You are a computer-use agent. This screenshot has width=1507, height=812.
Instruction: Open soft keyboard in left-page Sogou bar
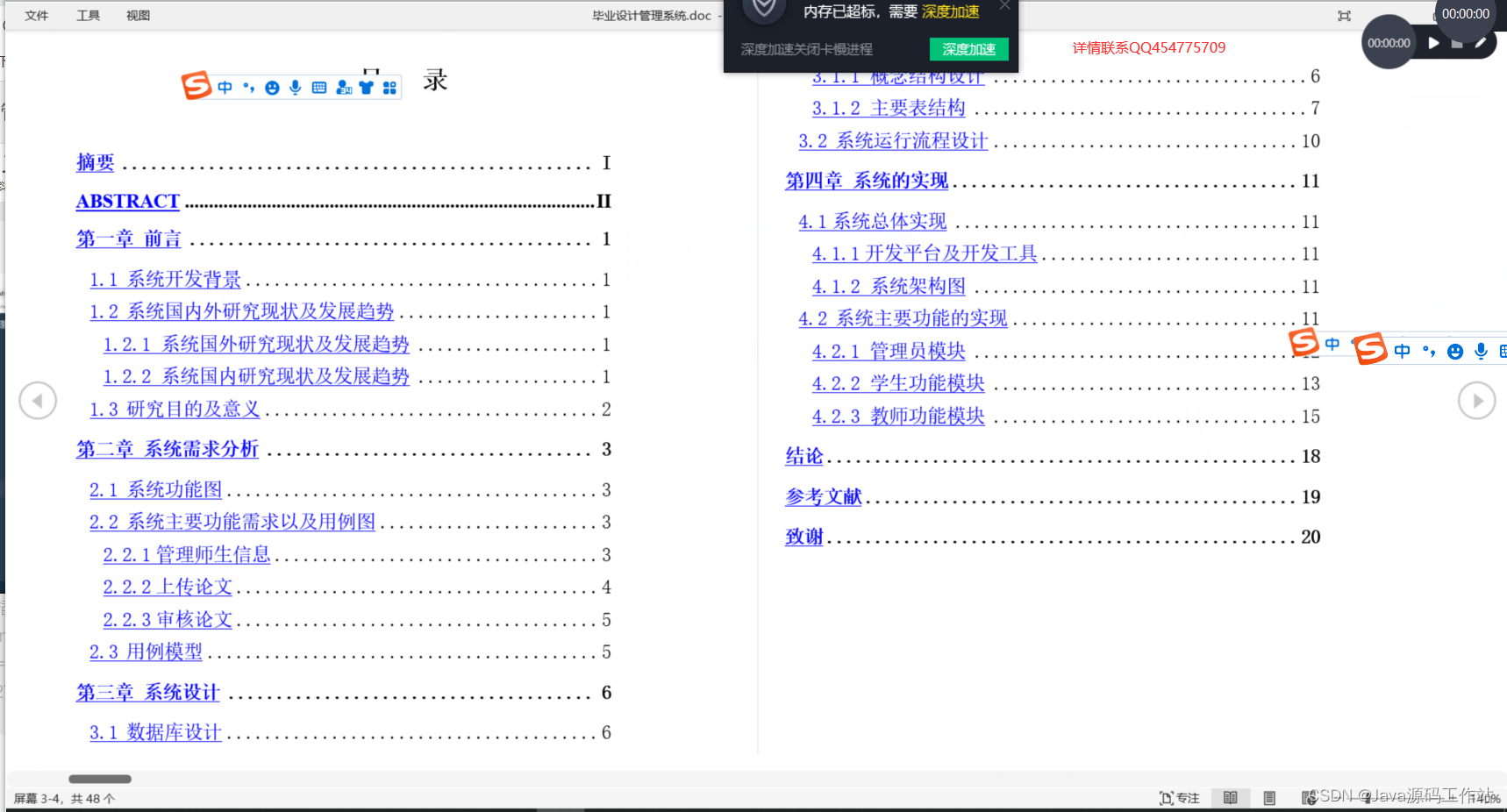(x=319, y=88)
